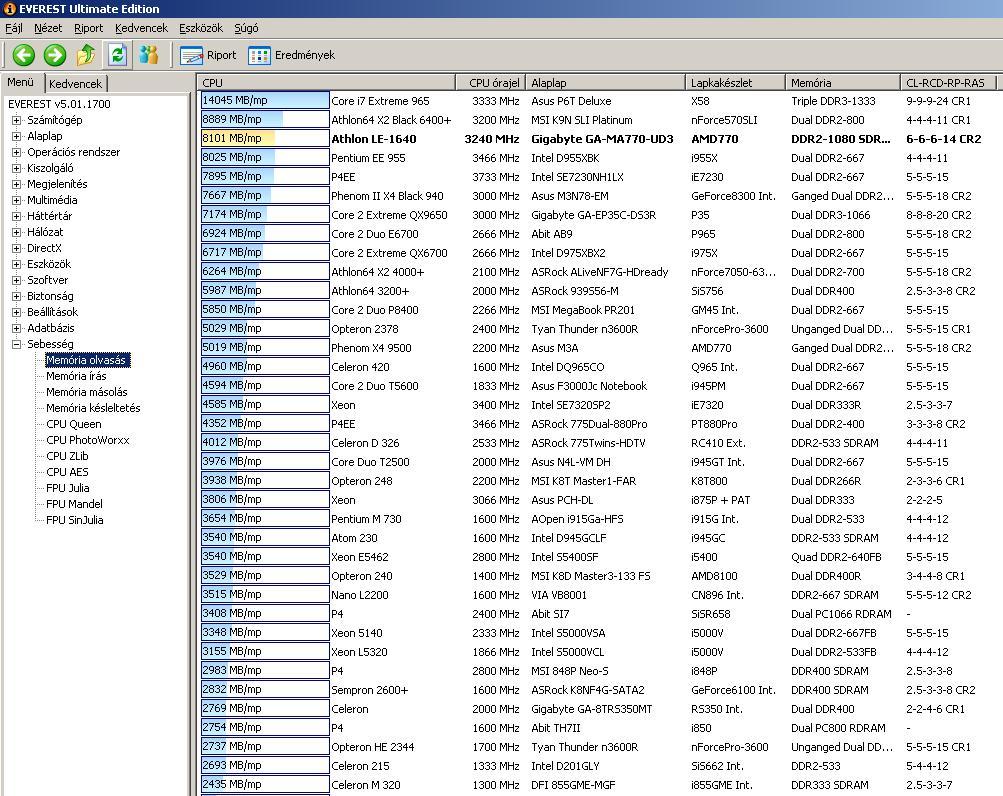Expand the Kiszolgáló tree node

(x=17, y=168)
